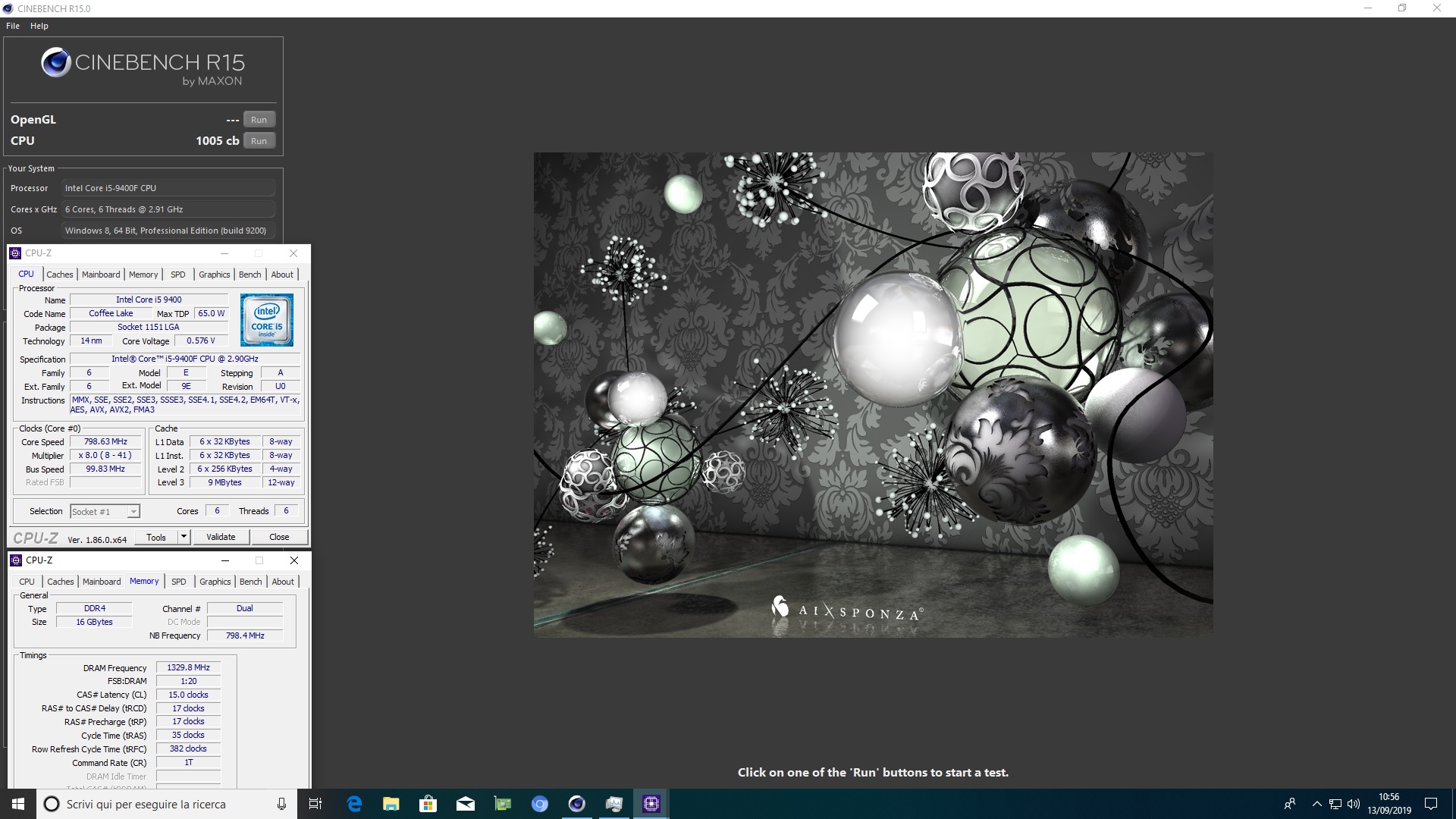Open SPD tab in upper CPU-Z window
The height and width of the screenshot is (819, 1456).
tap(178, 275)
